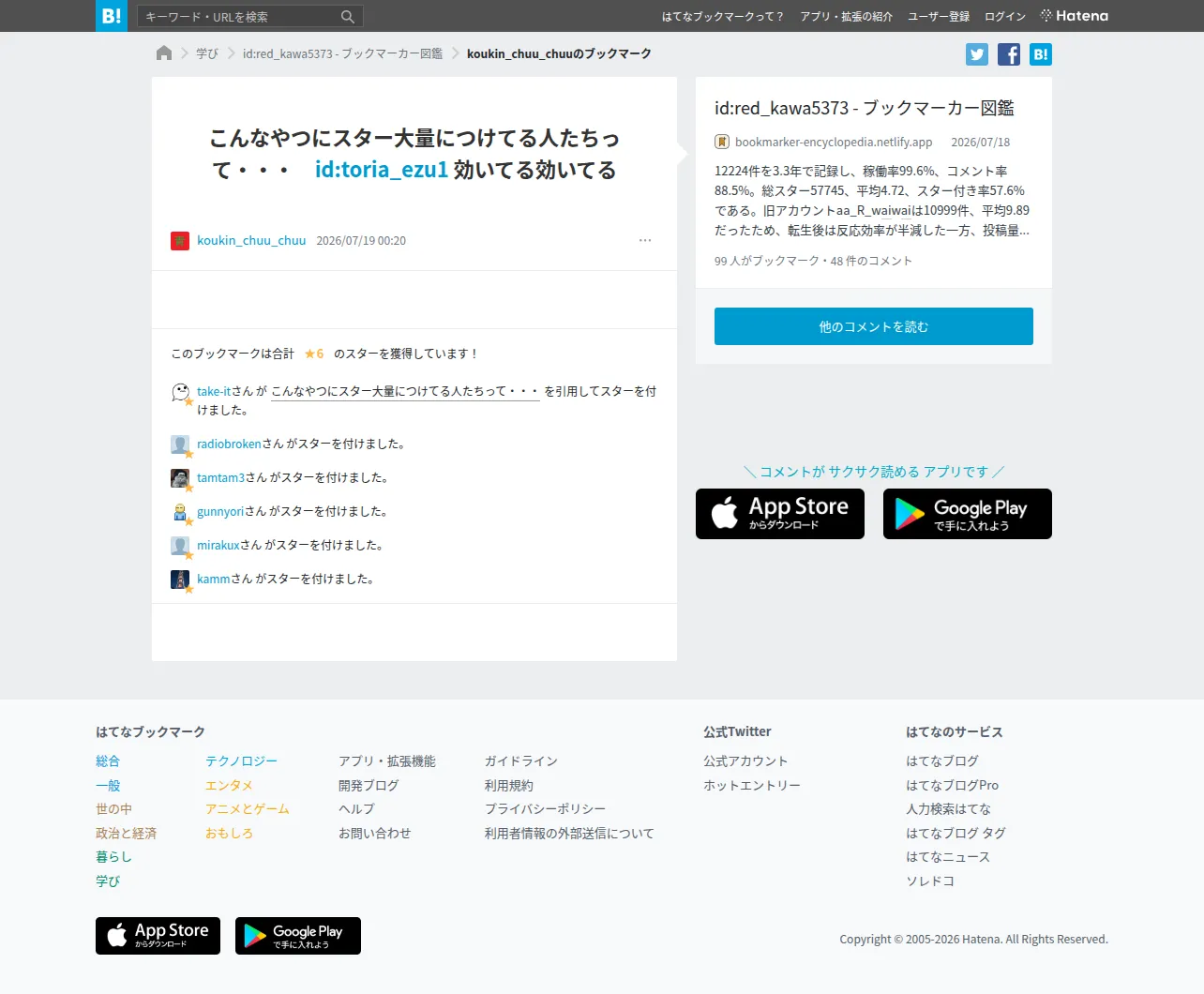Open the おもしろ footer category

point(229,834)
